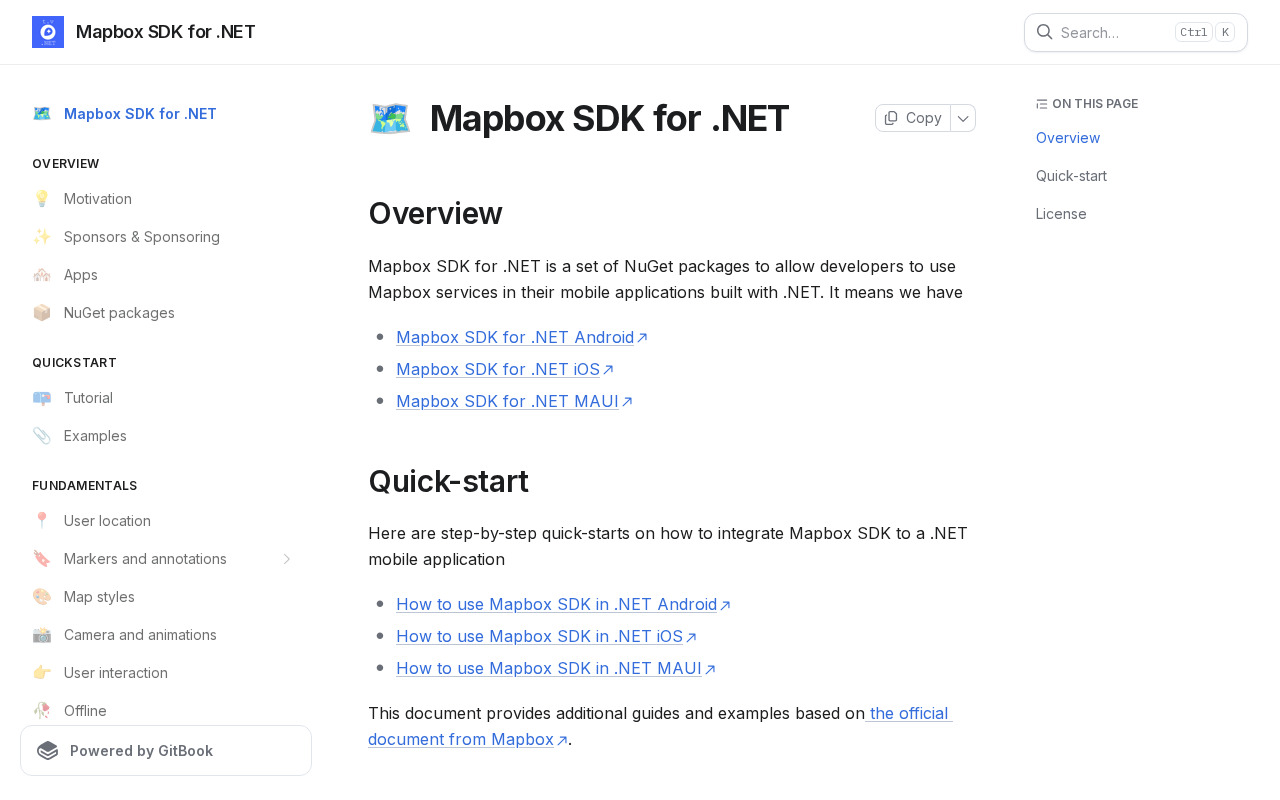Click the sparkles icon beside Sponsors & Sponsoring
1280x800 pixels.
(42, 237)
